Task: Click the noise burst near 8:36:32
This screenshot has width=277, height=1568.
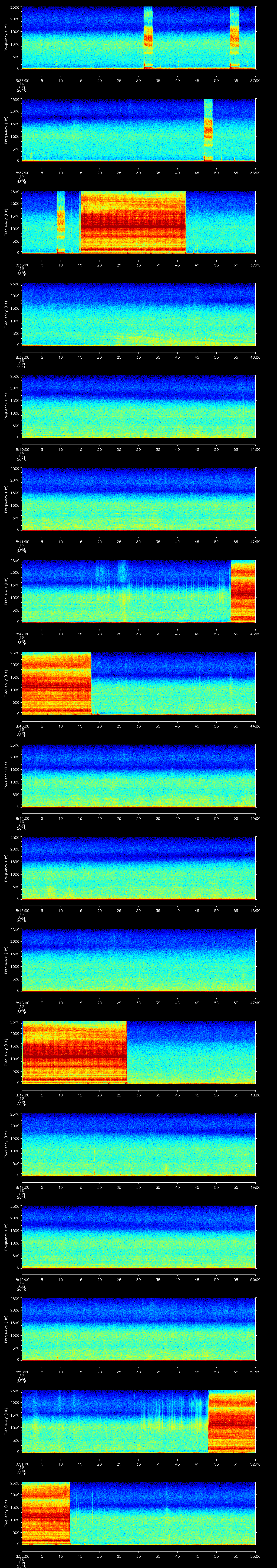Action: (147, 38)
